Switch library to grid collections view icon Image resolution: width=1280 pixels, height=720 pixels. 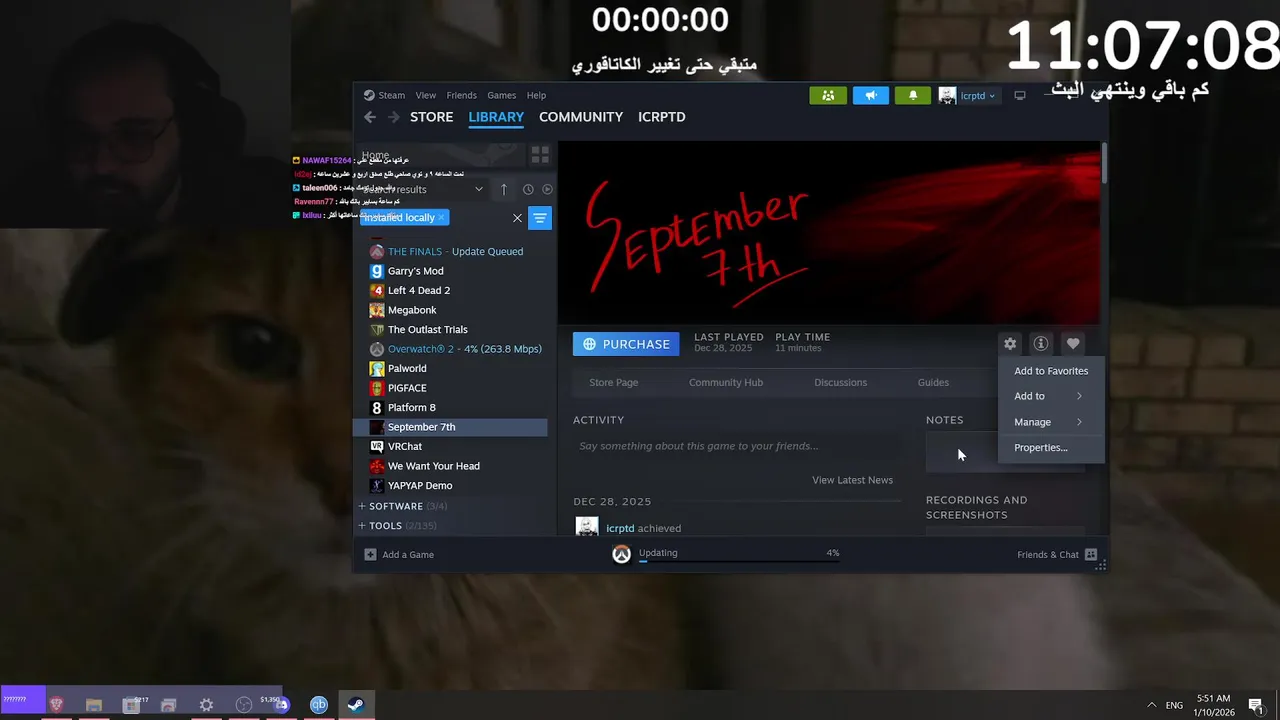[540, 155]
